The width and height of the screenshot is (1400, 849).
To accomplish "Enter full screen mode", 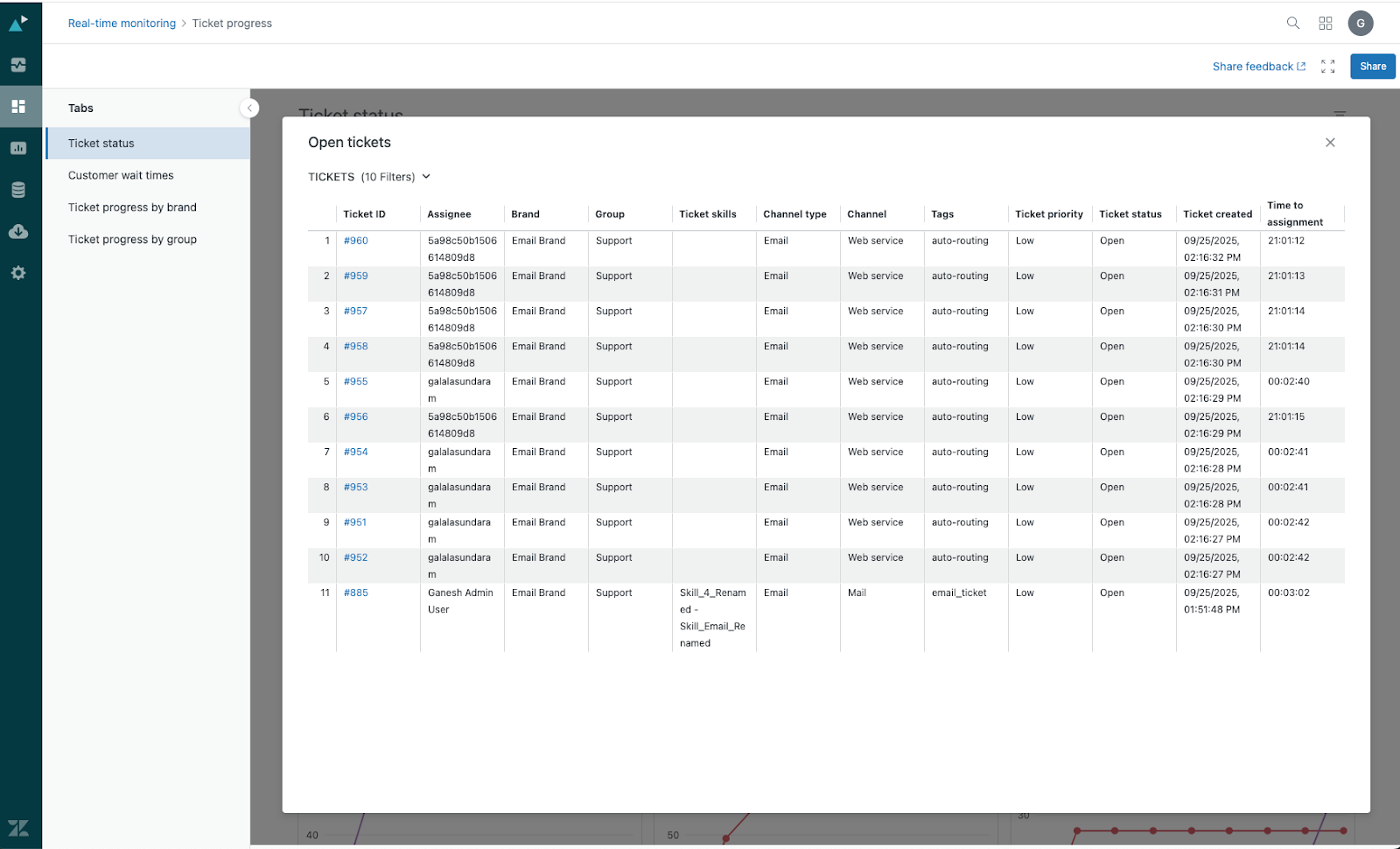I will click(1327, 67).
